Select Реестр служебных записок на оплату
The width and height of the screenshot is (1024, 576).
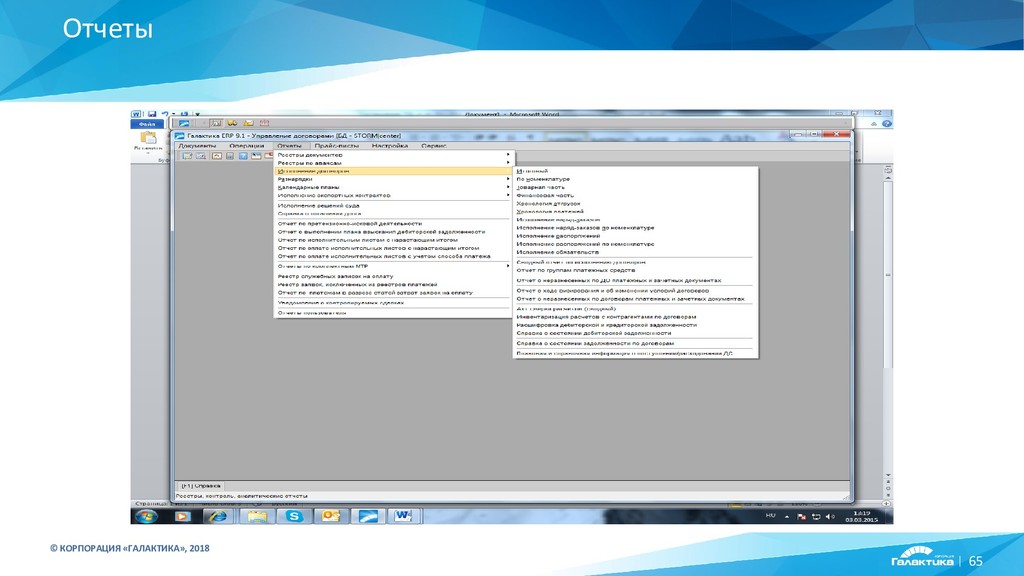click(x=393, y=276)
